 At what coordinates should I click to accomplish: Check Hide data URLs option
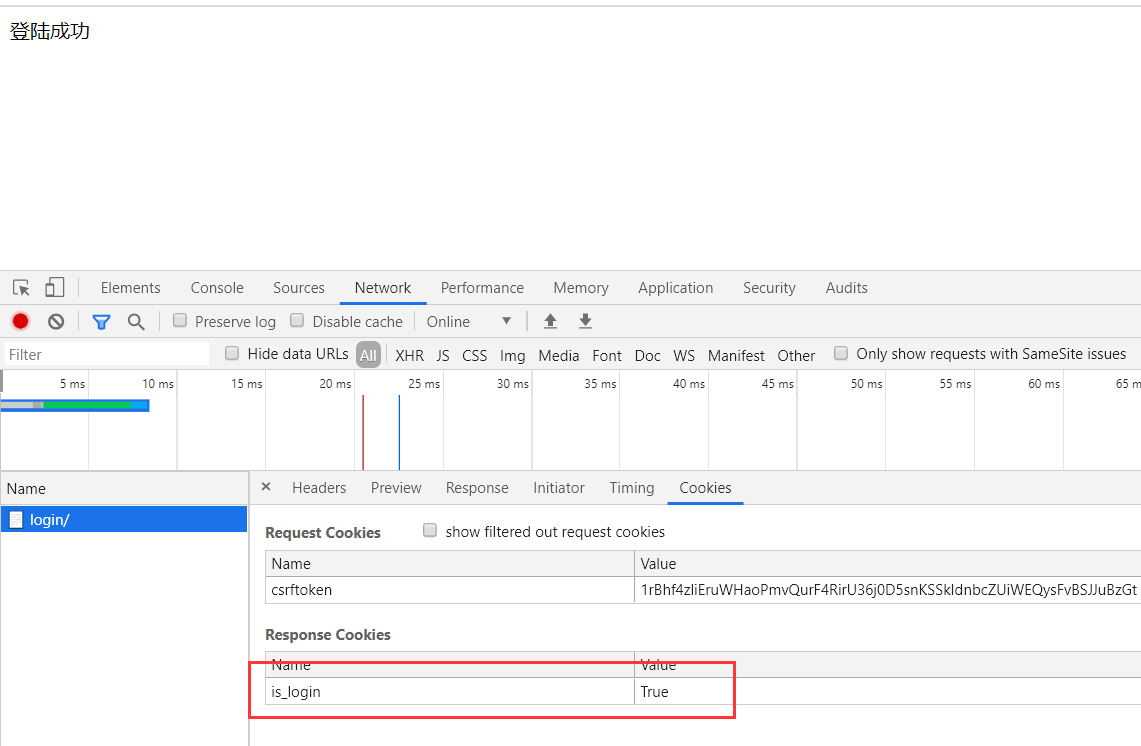tap(232, 353)
